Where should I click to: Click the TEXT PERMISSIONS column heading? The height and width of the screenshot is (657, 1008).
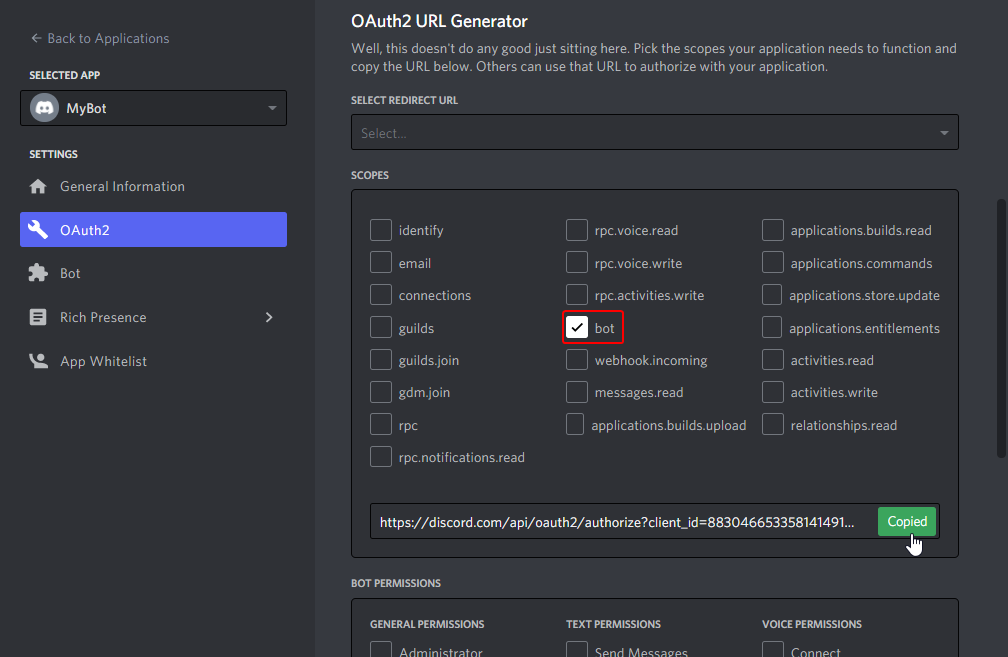click(x=612, y=624)
